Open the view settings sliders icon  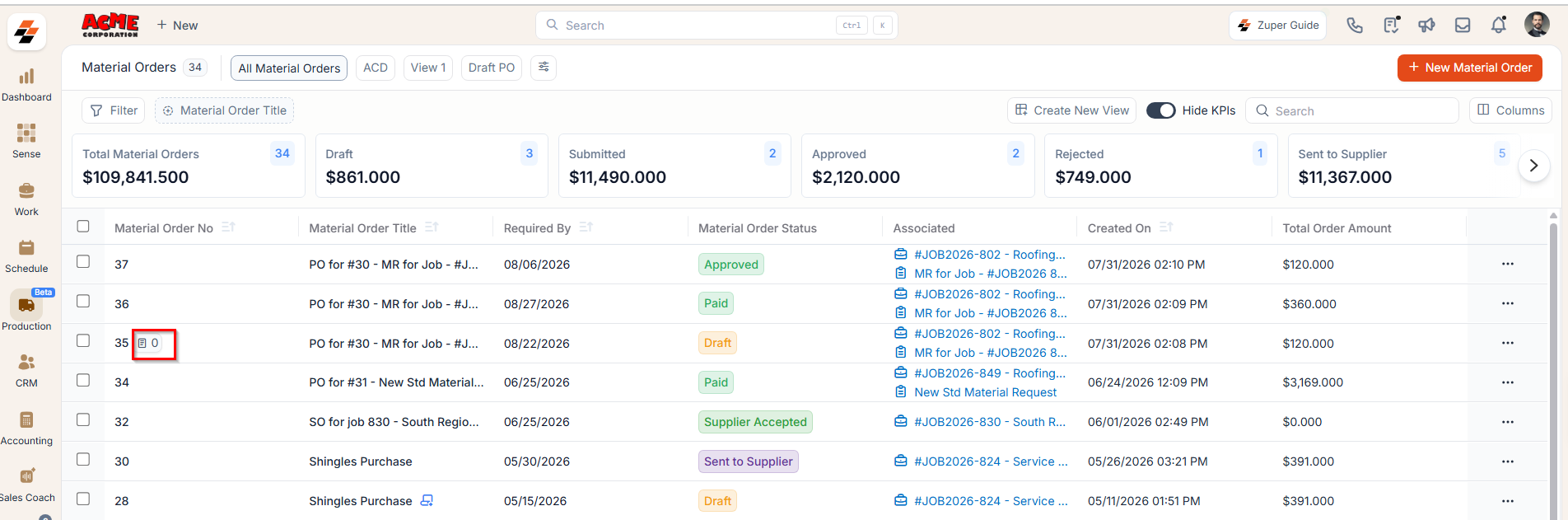pos(544,68)
